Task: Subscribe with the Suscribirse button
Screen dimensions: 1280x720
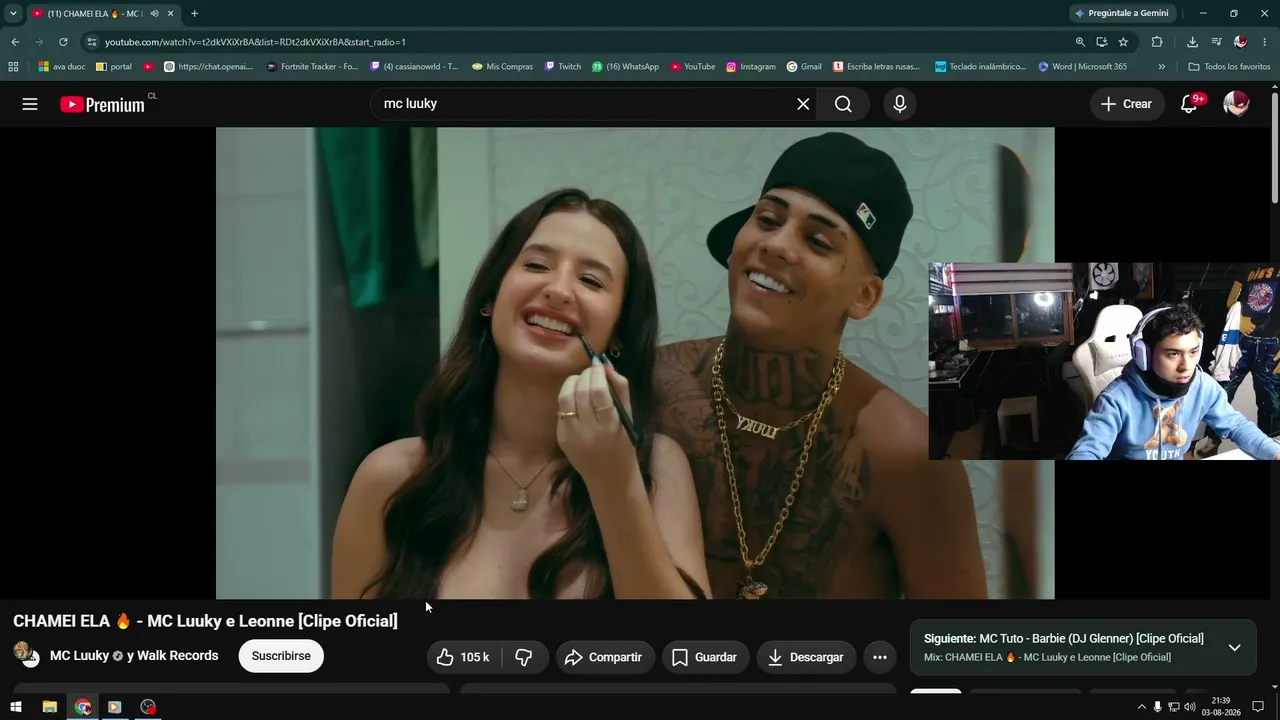Action: coord(281,657)
